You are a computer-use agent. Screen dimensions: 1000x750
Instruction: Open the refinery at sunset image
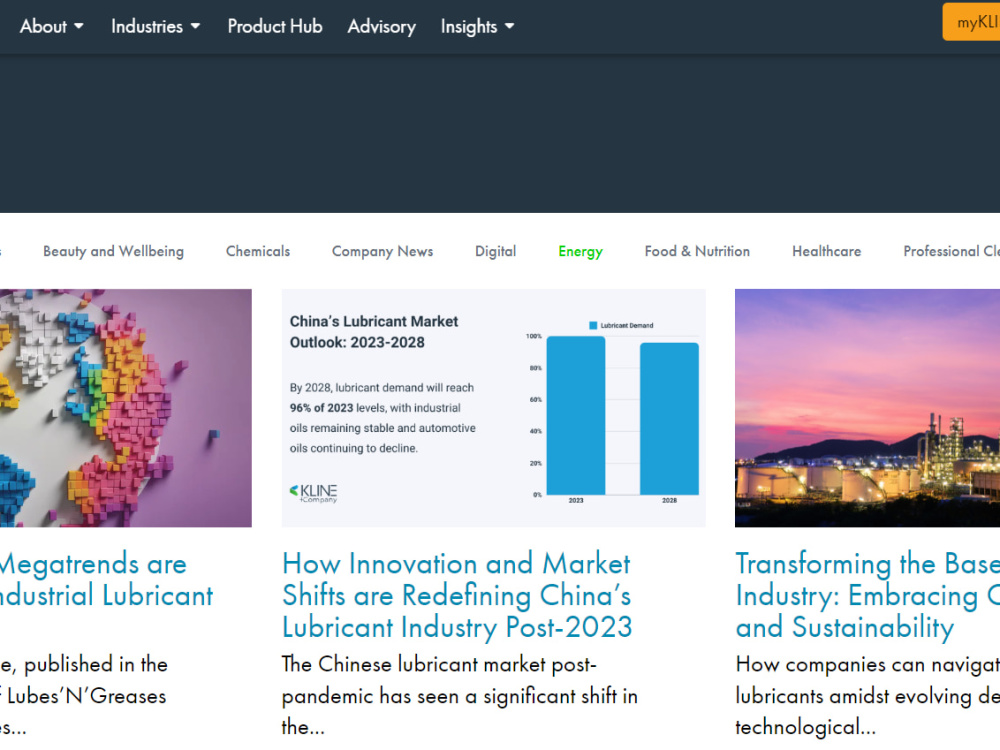(x=867, y=408)
